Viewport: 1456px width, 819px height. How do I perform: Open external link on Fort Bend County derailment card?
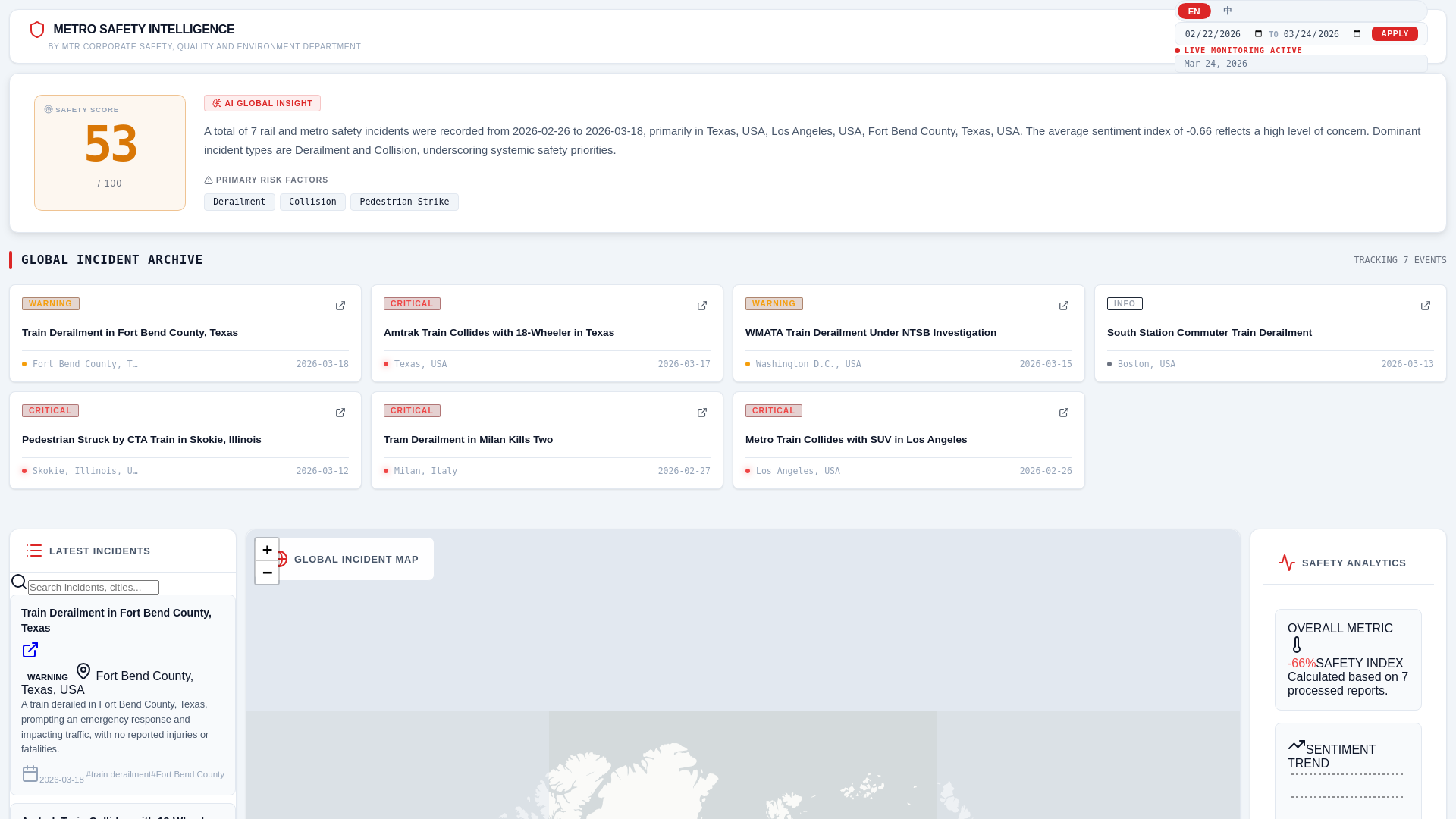click(x=340, y=306)
